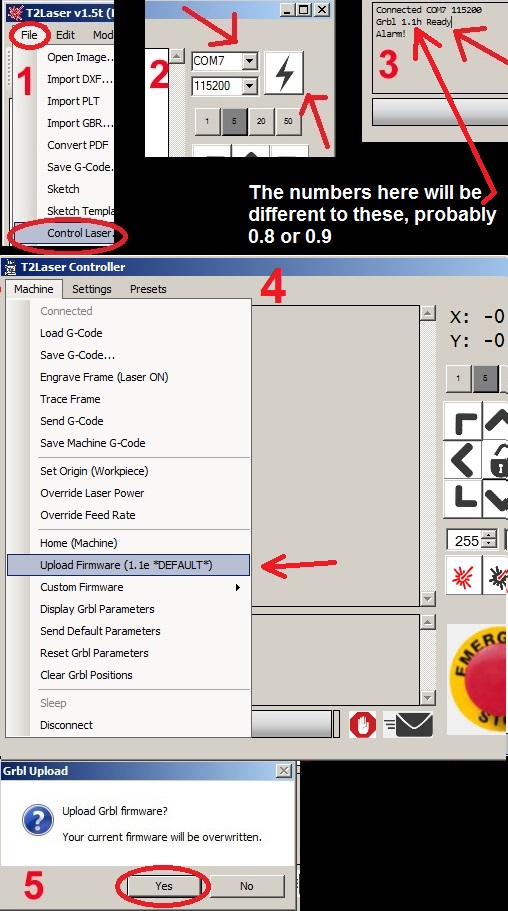The width and height of the screenshot is (508, 911).
Task: Click the top-left corner jog icon
Action: (463, 421)
